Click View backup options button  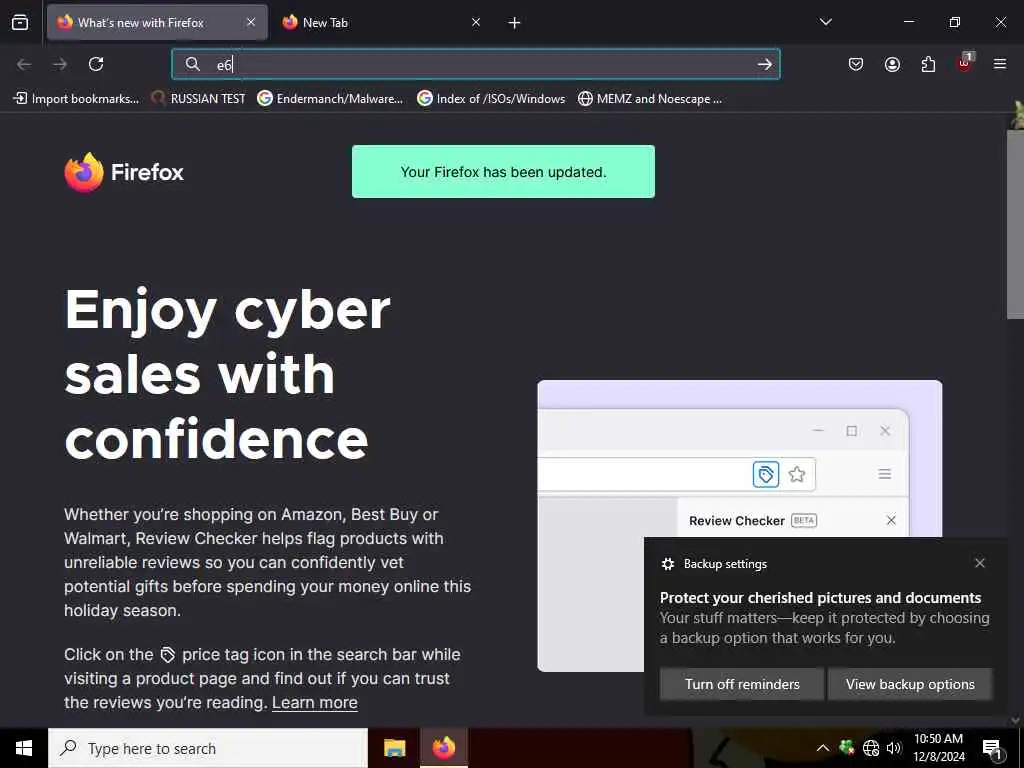(x=910, y=684)
